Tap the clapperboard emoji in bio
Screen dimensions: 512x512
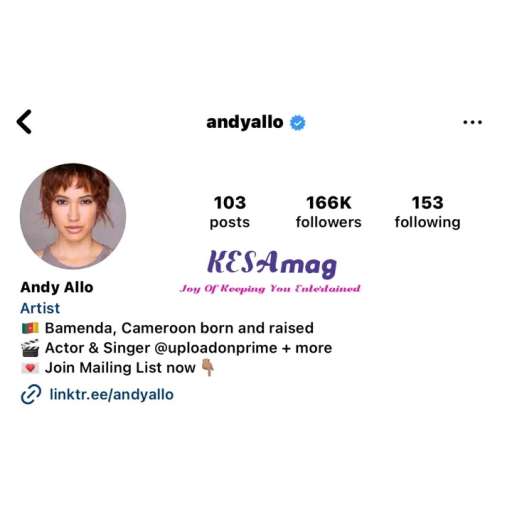[30, 348]
